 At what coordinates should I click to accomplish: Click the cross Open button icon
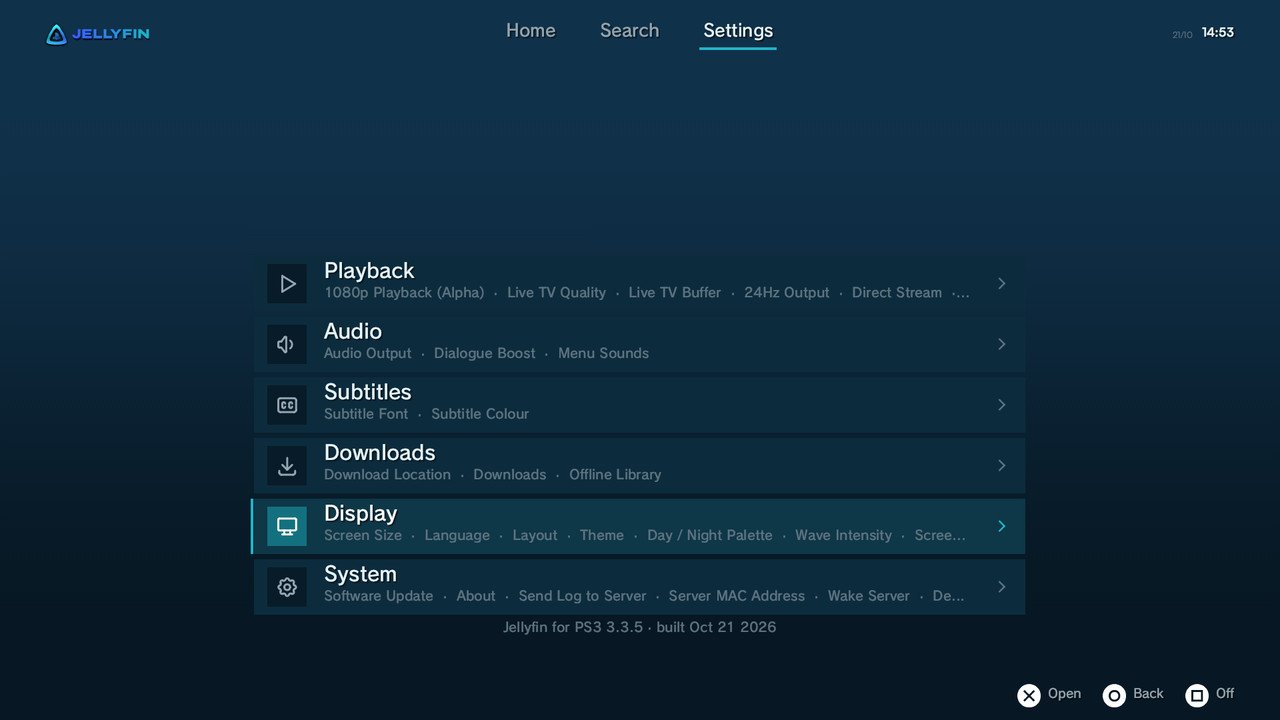(x=1029, y=695)
